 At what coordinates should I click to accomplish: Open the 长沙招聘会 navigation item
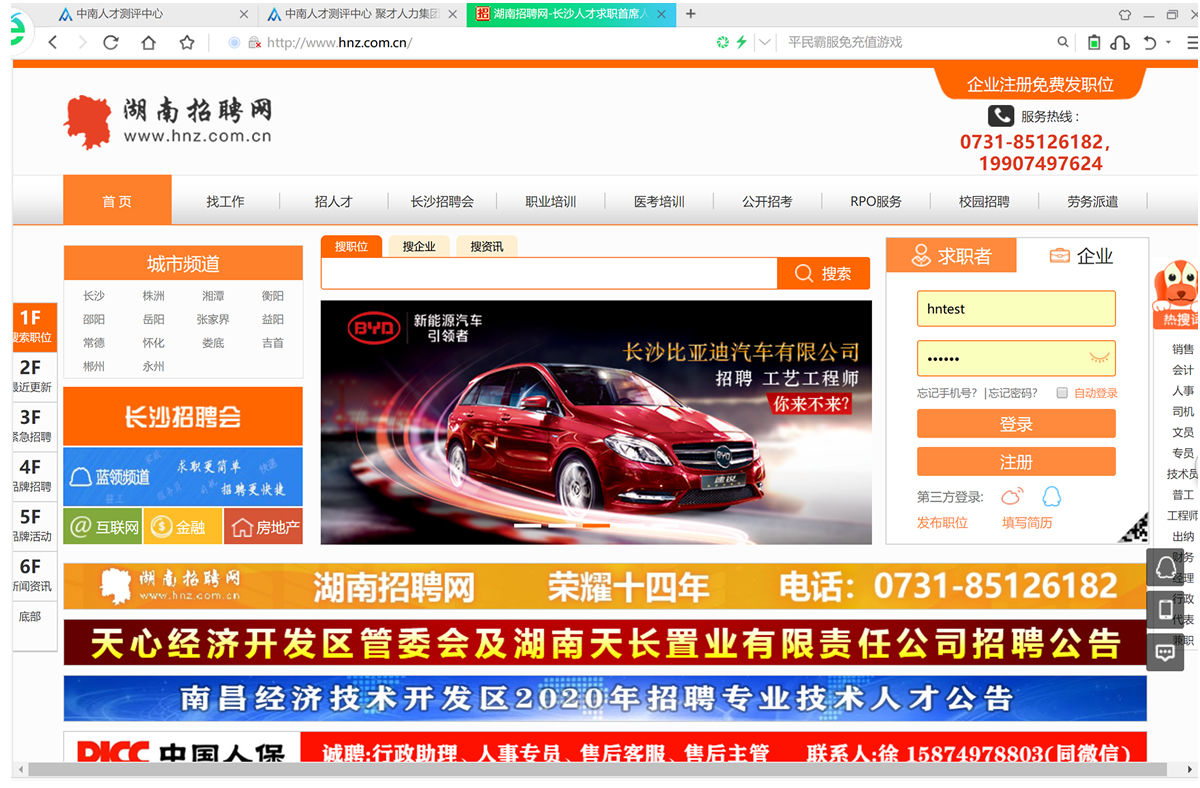click(x=442, y=201)
